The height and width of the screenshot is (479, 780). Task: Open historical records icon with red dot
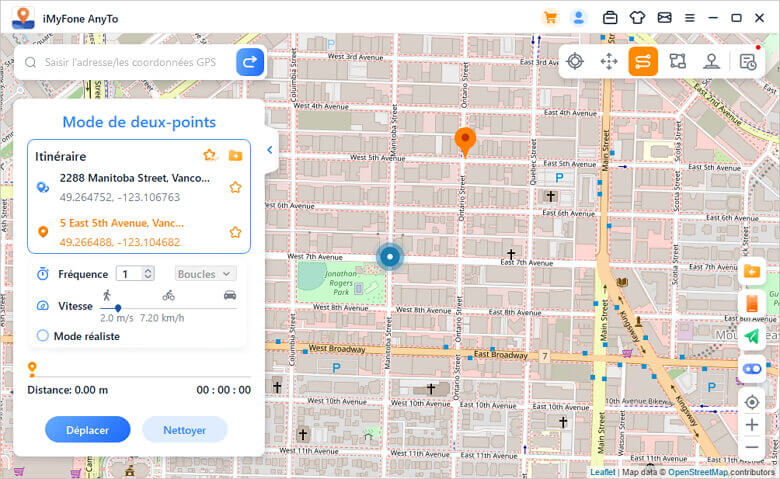tap(748, 62)
